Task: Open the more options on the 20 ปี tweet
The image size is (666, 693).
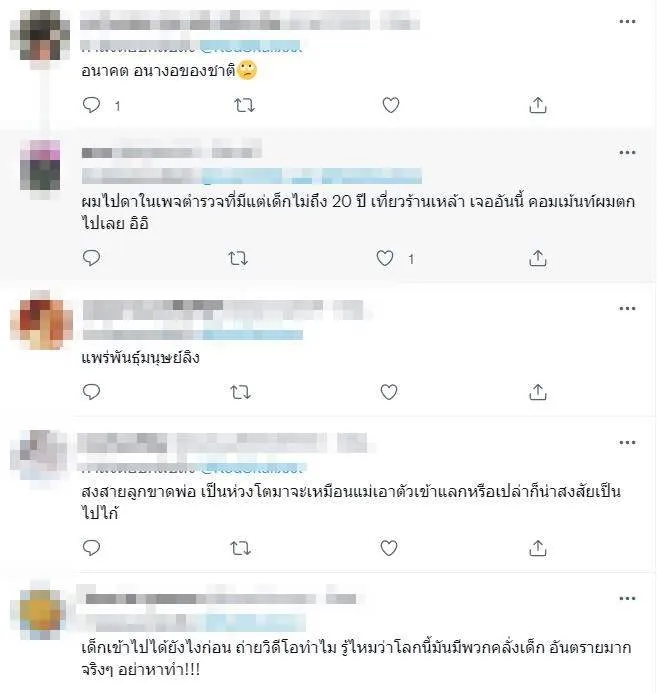Action: tap(627, 152)
